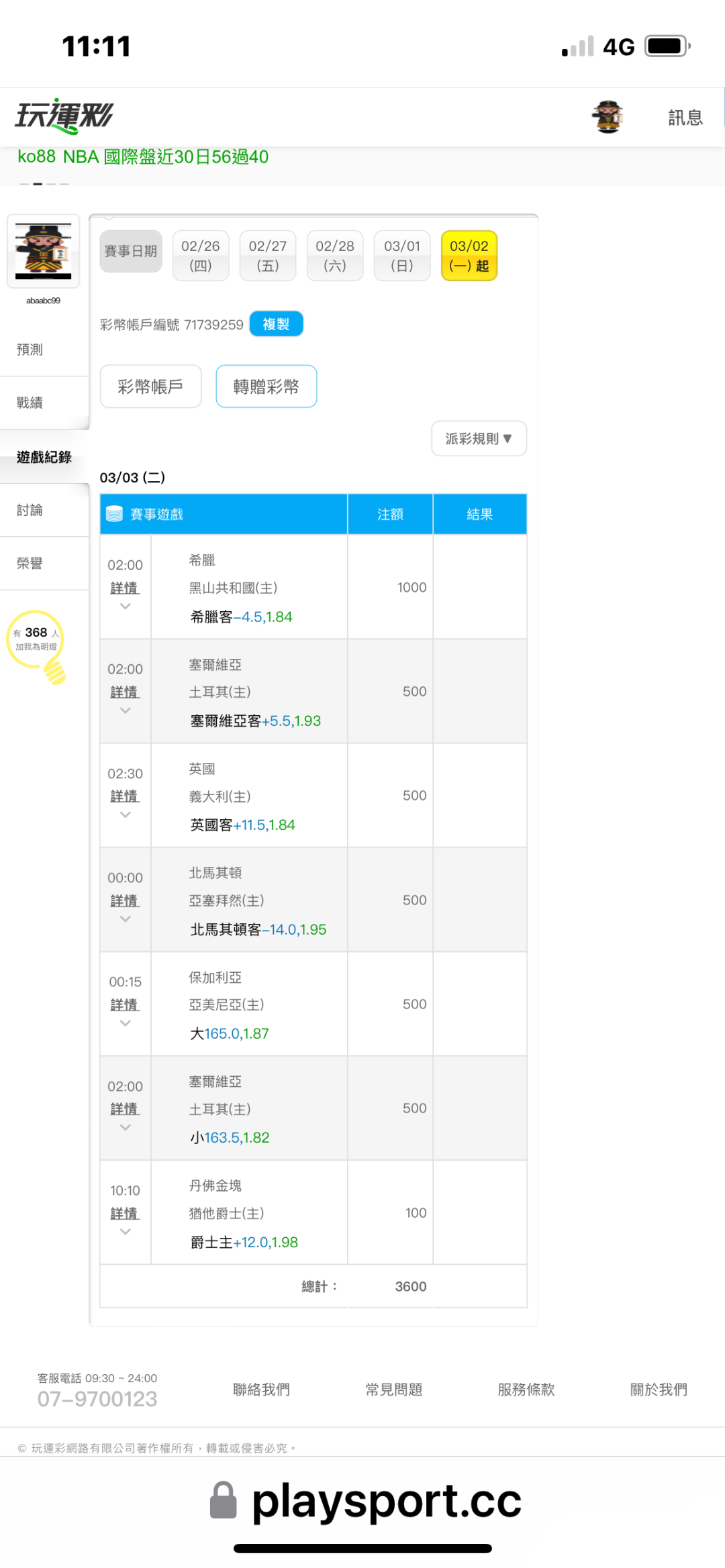Switch to 03/02 (一) 起 date tab
The width and height of the screenshot is (725, 1568).
click(469, 256)
